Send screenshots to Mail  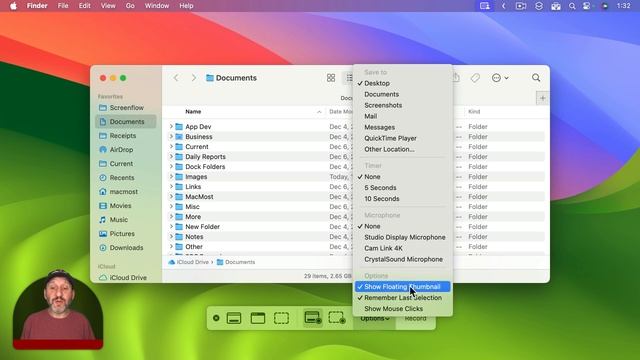403,116
